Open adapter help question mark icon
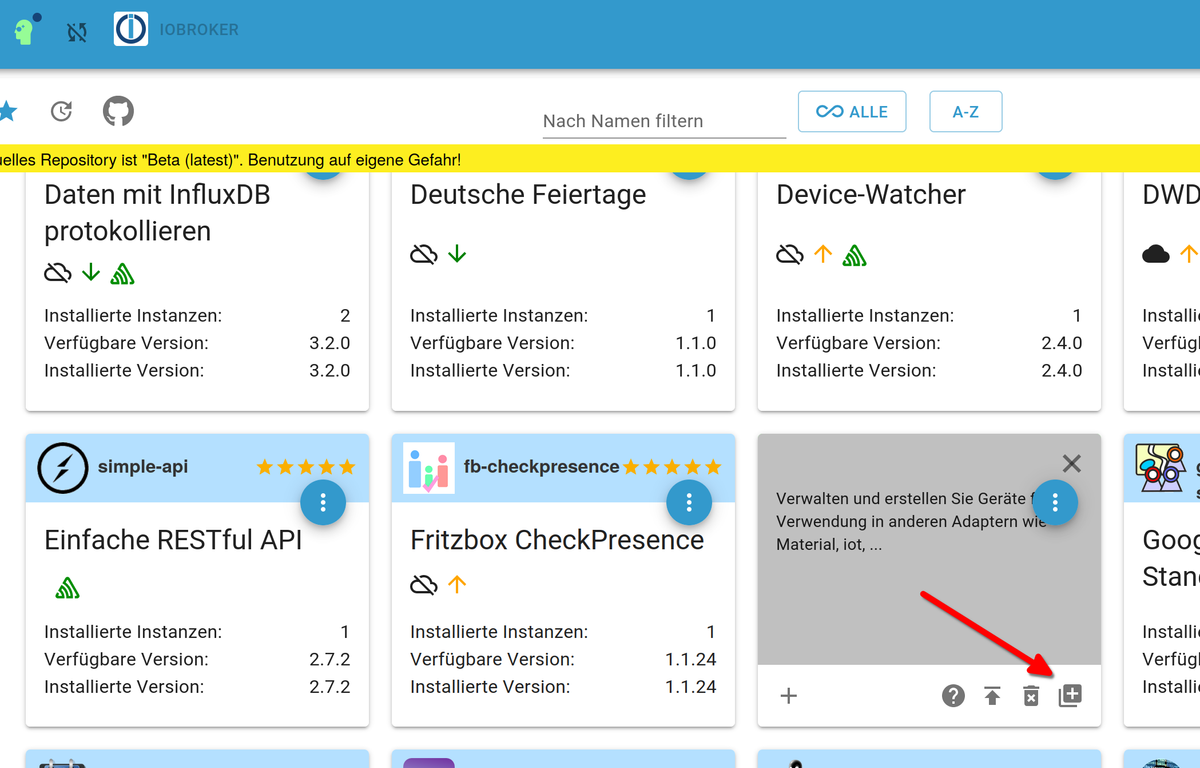The width and height of the screenshot is (1200, 768). click(x=954, y=696)
